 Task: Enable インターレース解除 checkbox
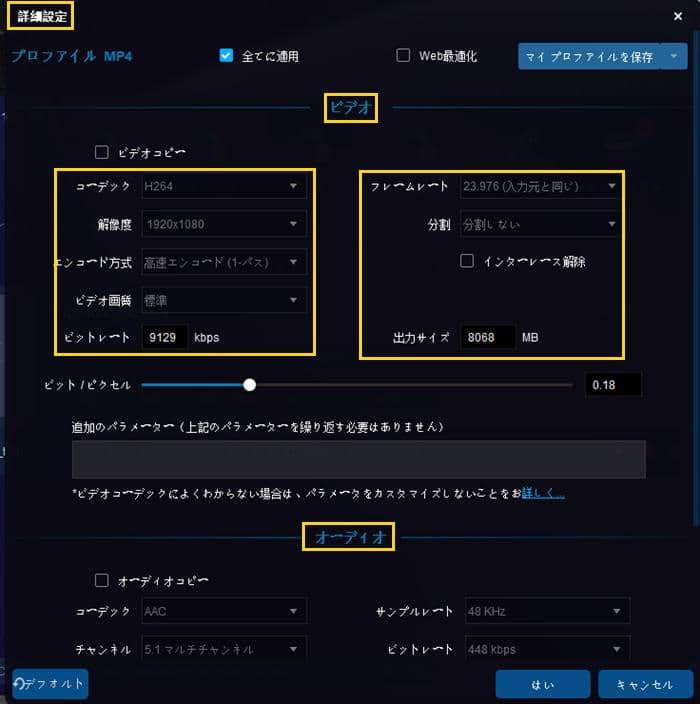coord(467,261)
